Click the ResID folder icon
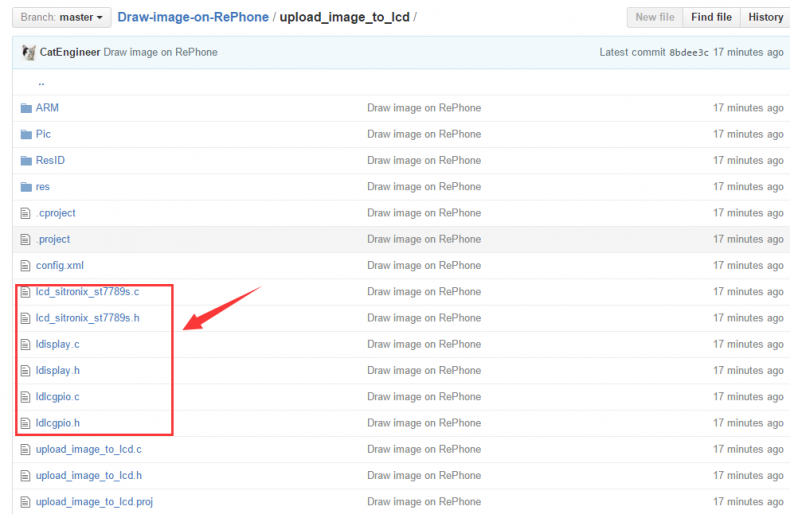Screen dimensions: 790x514 [26, 161]
